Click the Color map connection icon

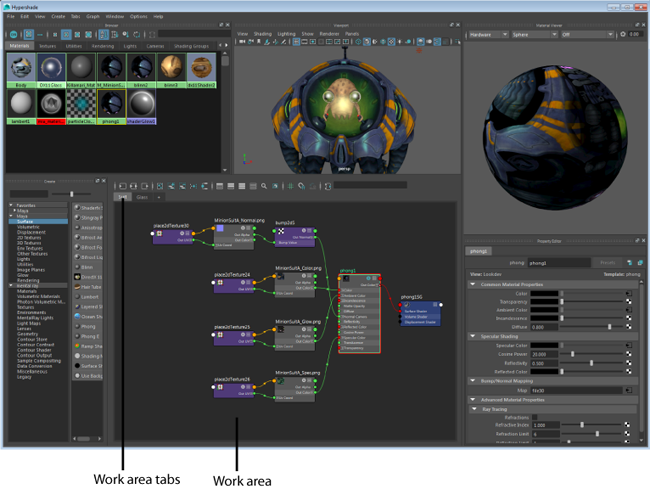coord(628,293)
